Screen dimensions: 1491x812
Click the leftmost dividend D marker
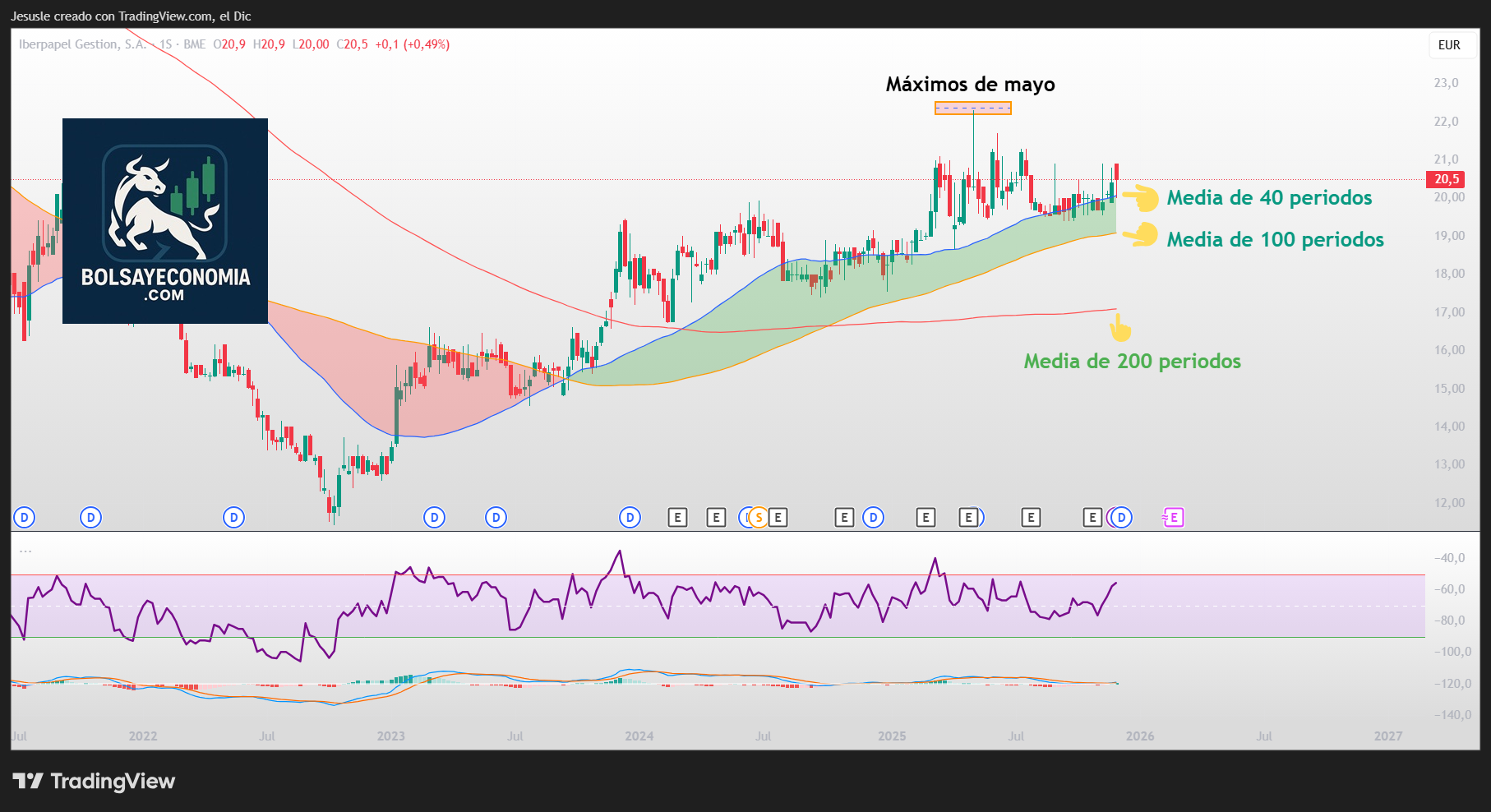(24, 518)
